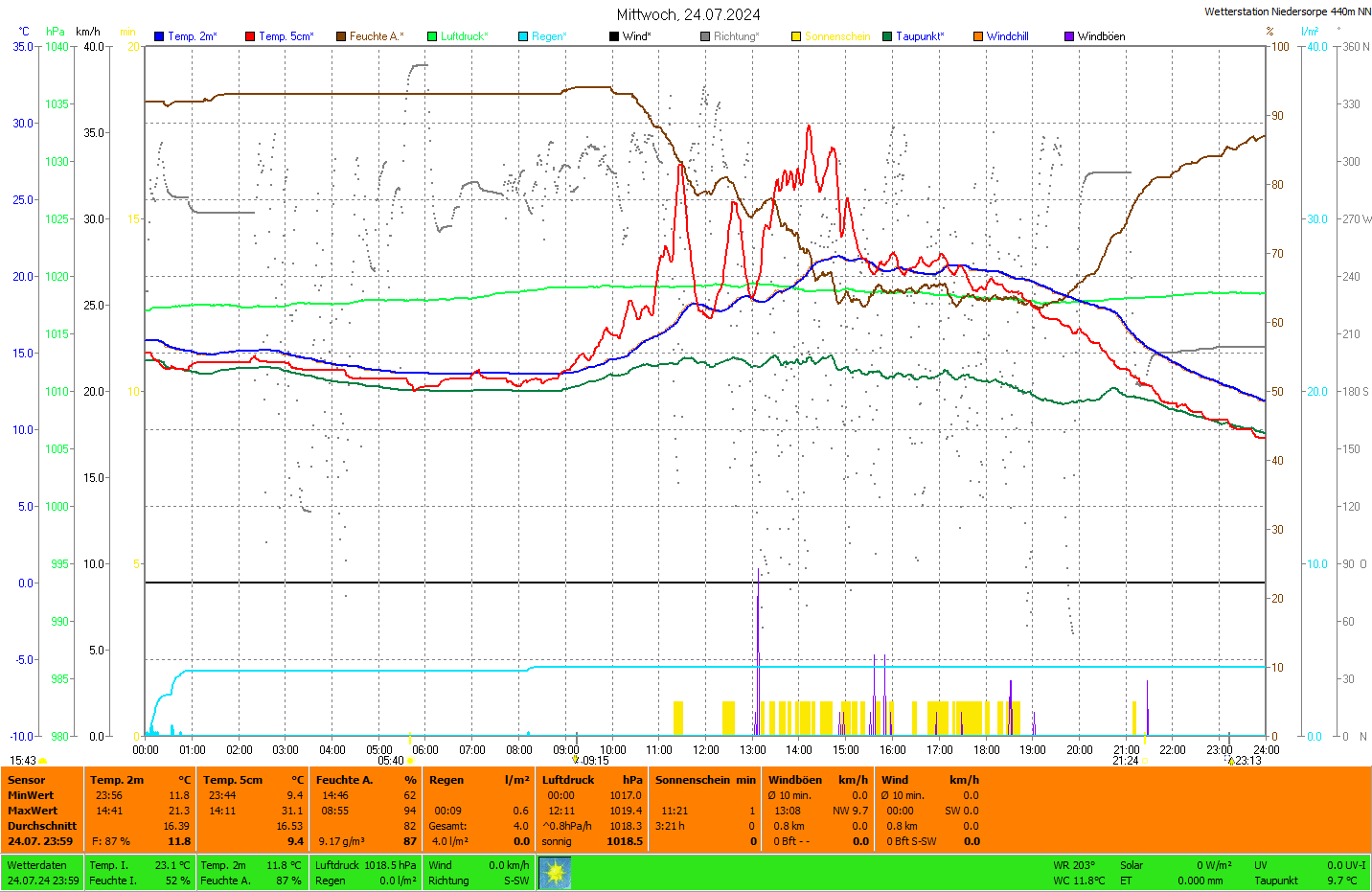Screen dimensions: 1372x892
Task: Select the cyan Regen legend marker
Action: point(523,36)
